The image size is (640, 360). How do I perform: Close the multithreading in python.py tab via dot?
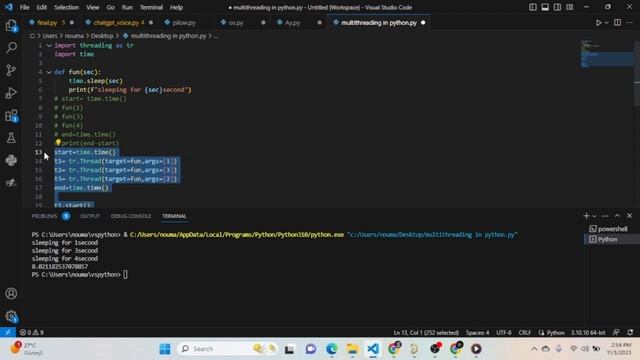tap(423, 23)
